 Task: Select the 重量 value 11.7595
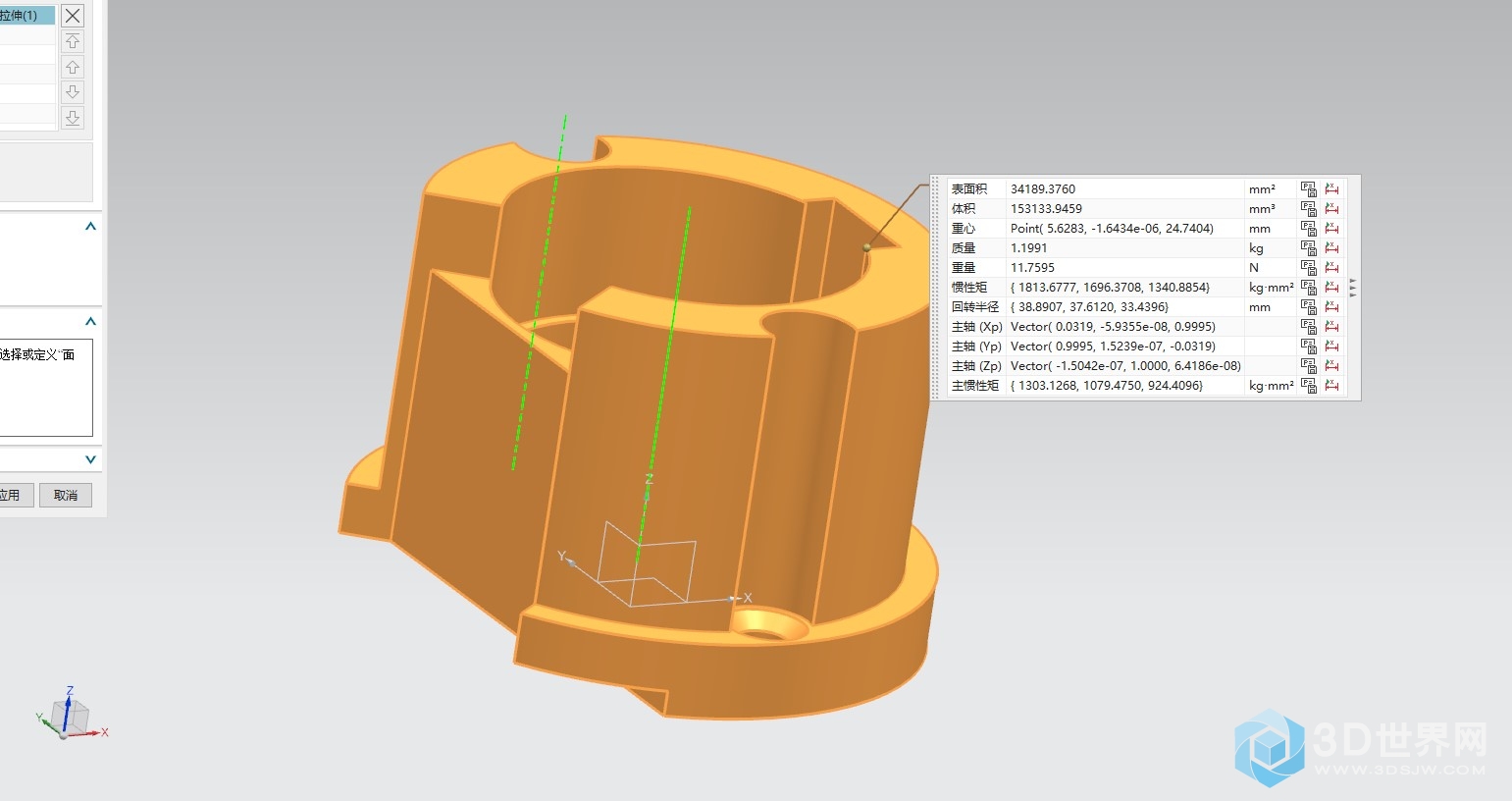(1032, 267)
